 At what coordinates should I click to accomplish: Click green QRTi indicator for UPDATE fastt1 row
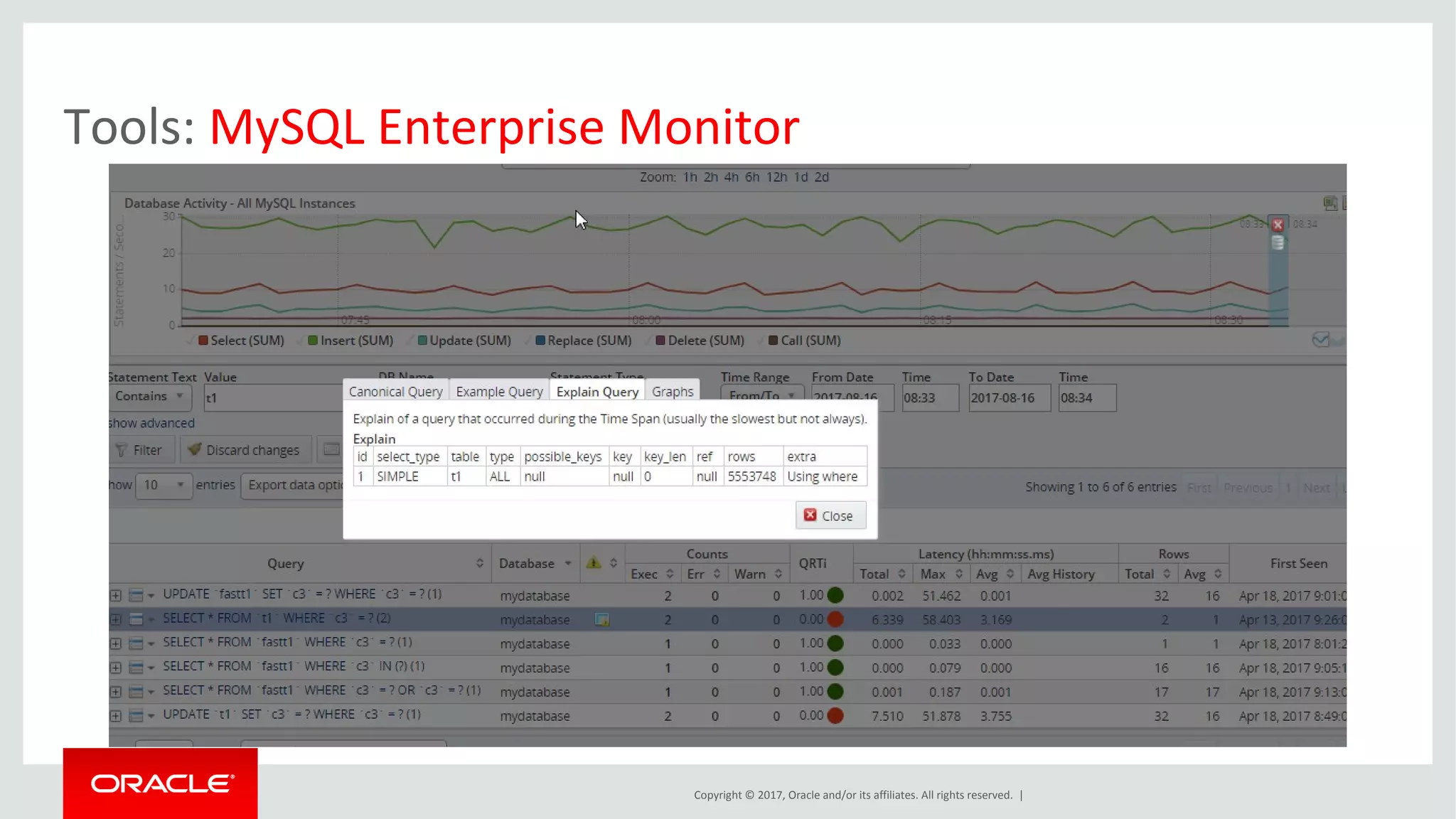(x=835, y=595)
